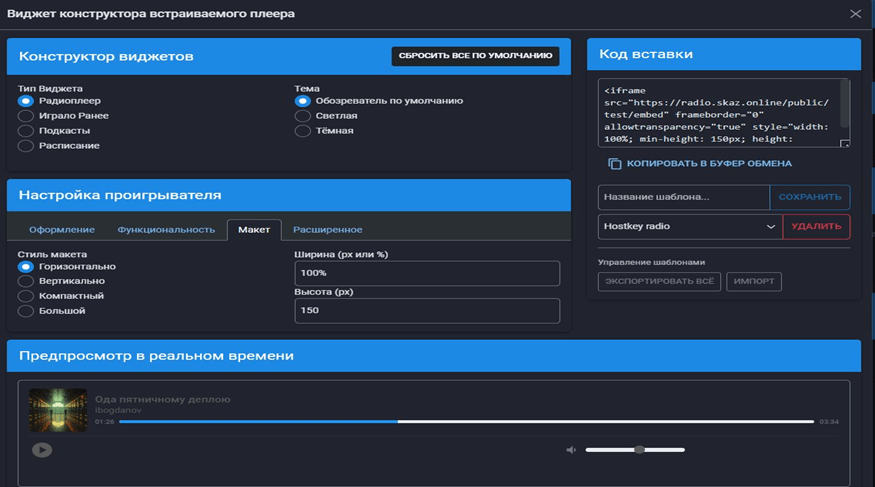Screen dimensions: 875x487
Task: Click the copy to clipboard icon
Action: (615, 163)
